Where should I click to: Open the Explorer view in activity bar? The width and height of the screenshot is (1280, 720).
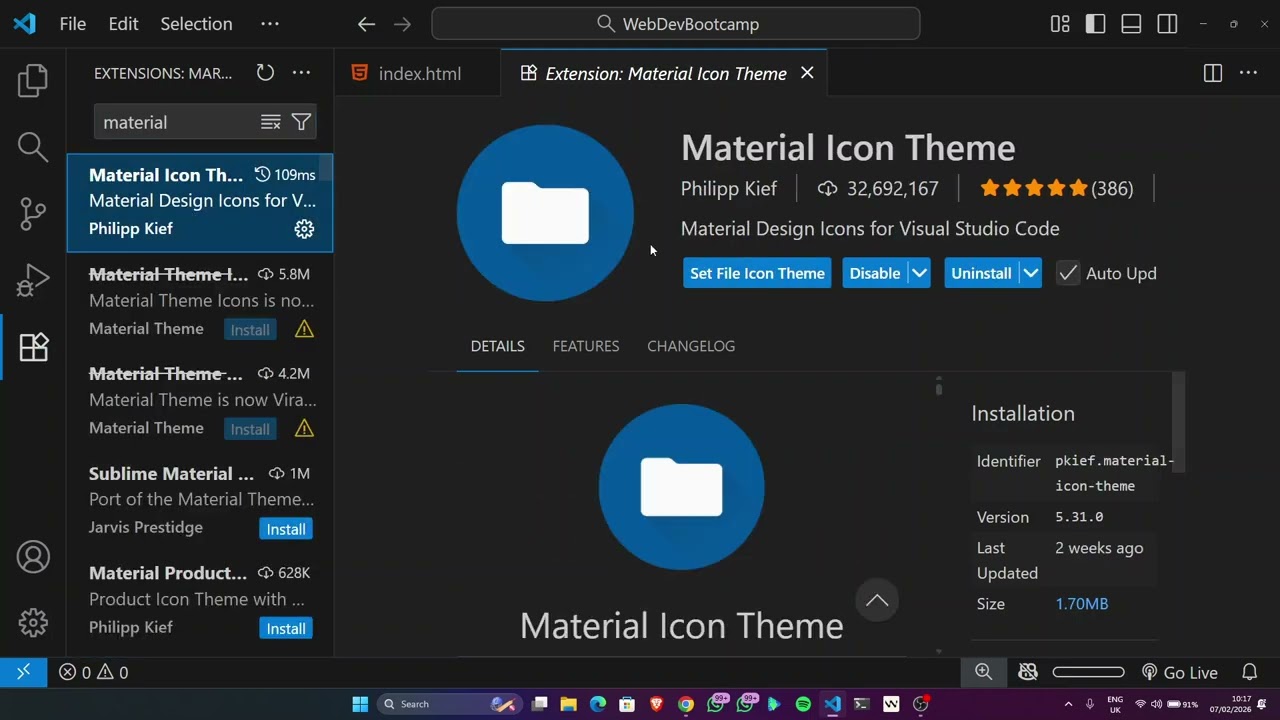pyautogui.click(x=33, y=80)
